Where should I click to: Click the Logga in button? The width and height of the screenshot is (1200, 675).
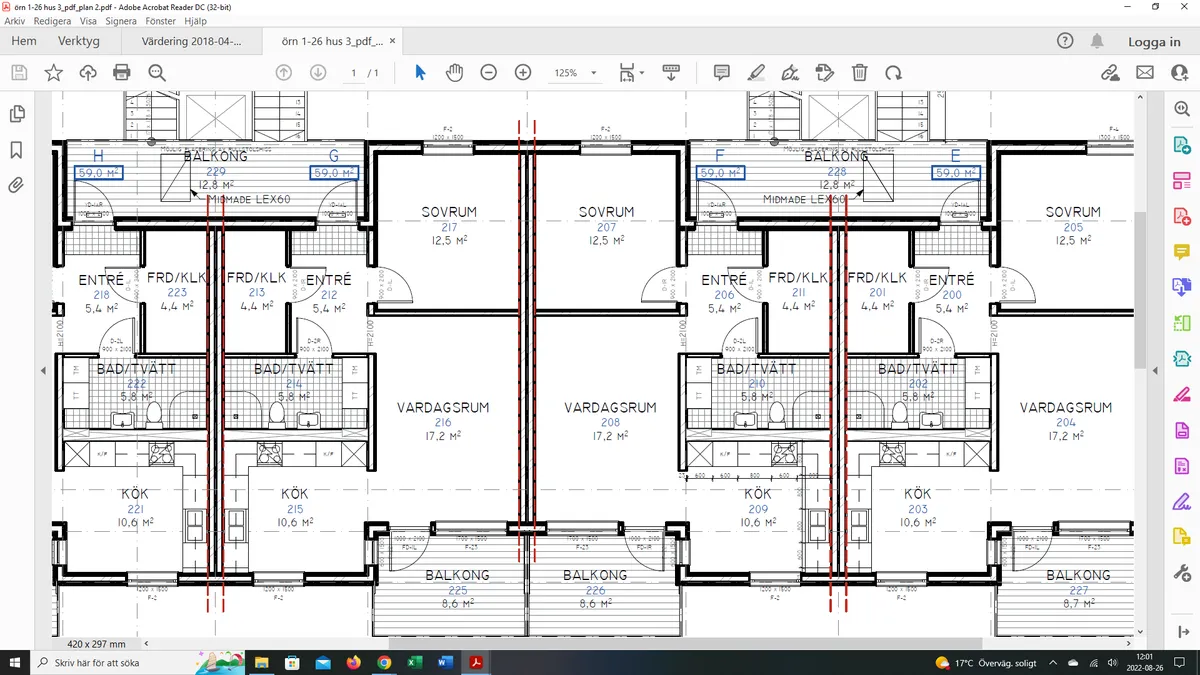(x=1154, y=42)
